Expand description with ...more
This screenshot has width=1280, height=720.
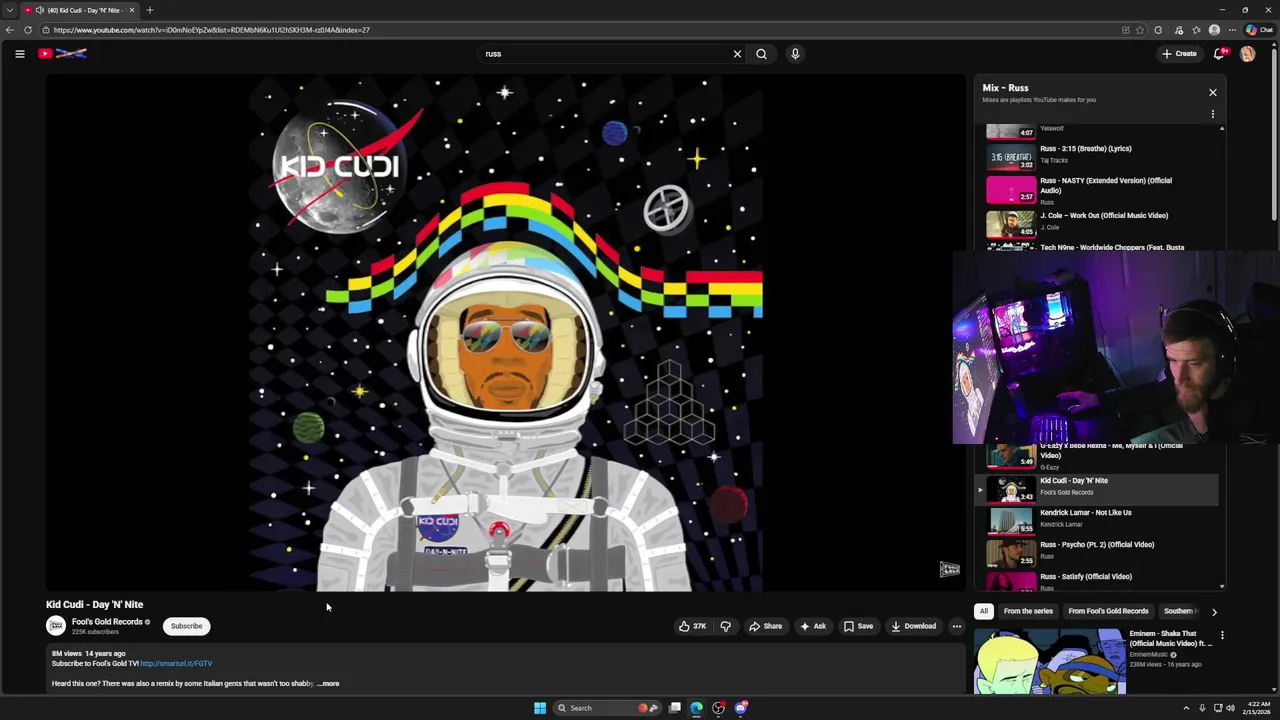point(329,684)
